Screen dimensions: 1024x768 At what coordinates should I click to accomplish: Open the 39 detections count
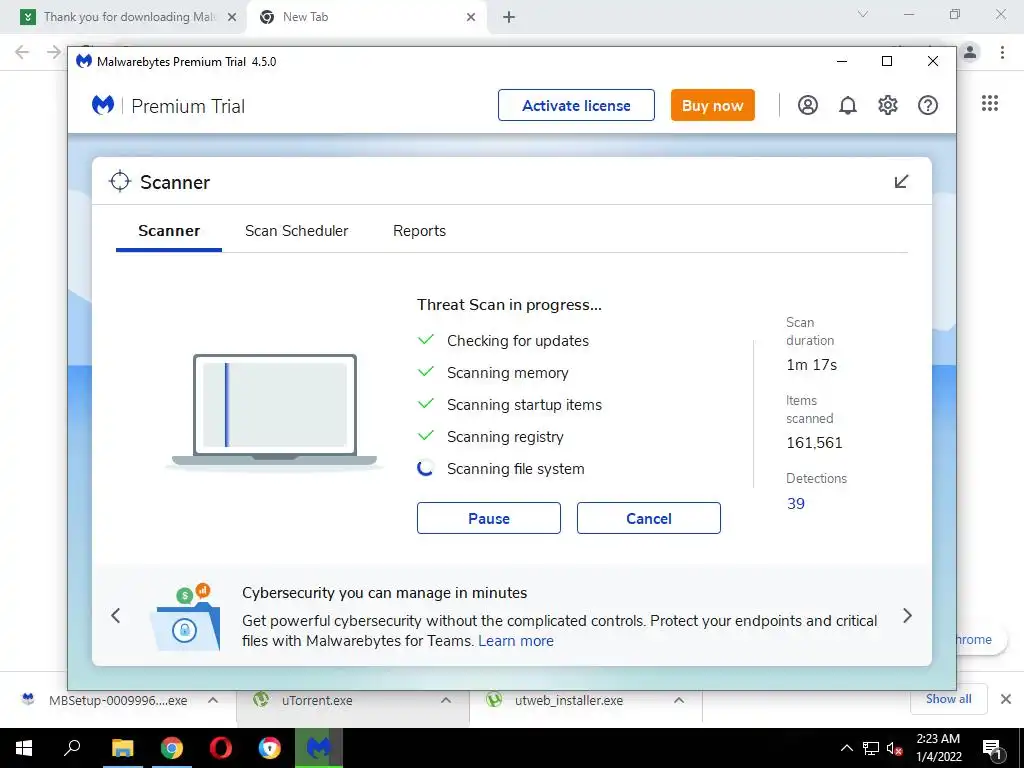[x=795, y=504]
